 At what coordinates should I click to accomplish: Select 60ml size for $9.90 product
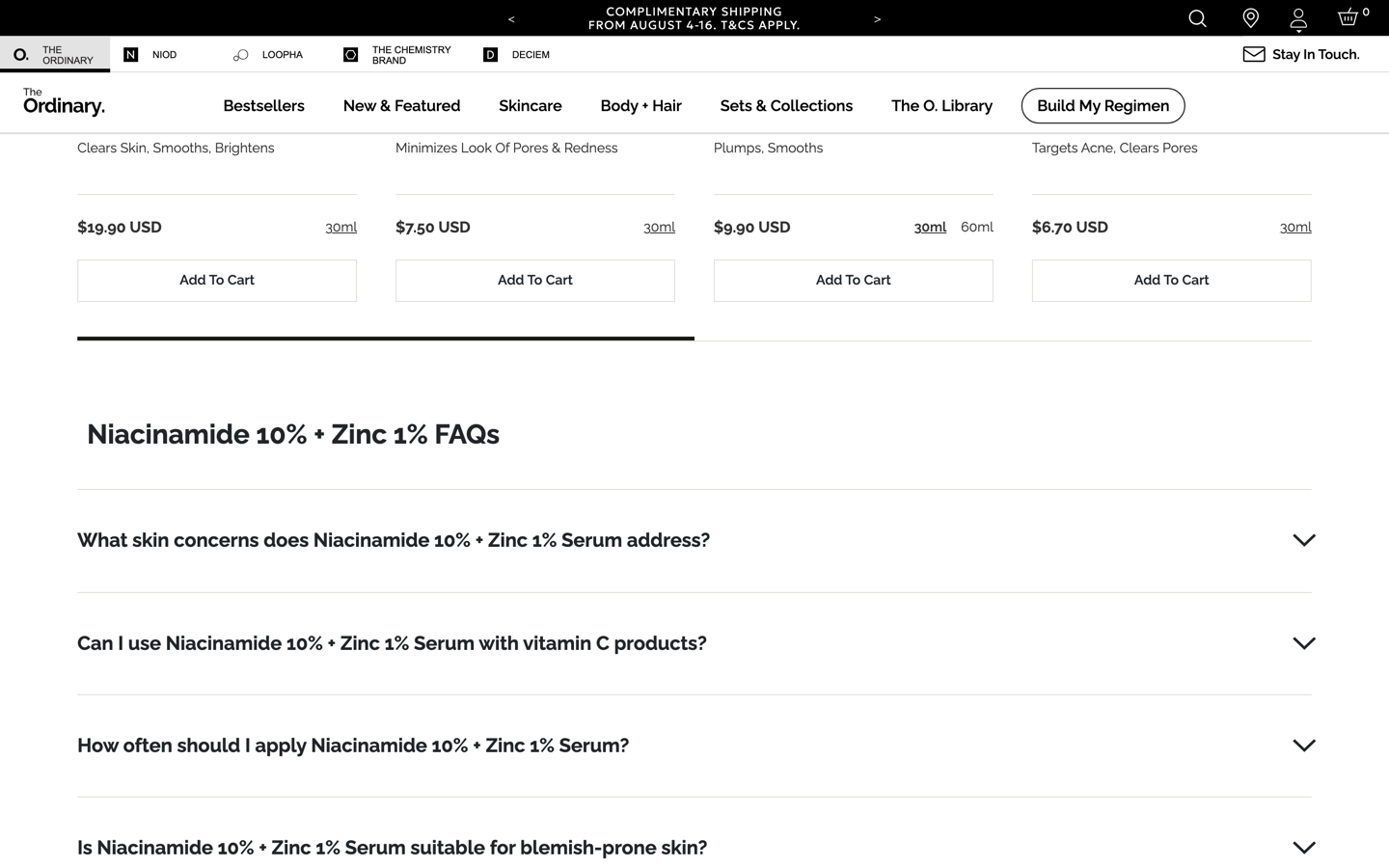coord(977,228)
